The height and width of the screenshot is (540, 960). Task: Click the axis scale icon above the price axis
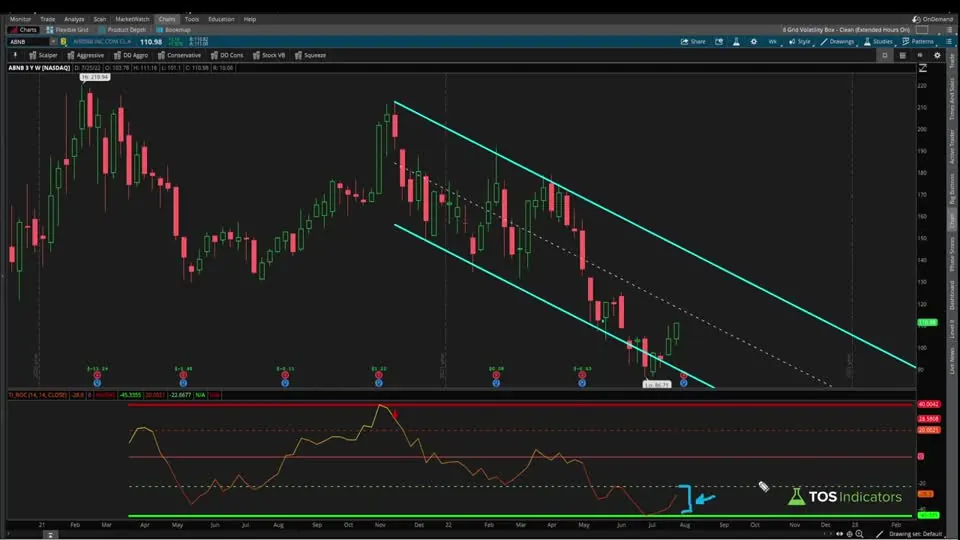[923, 68]
